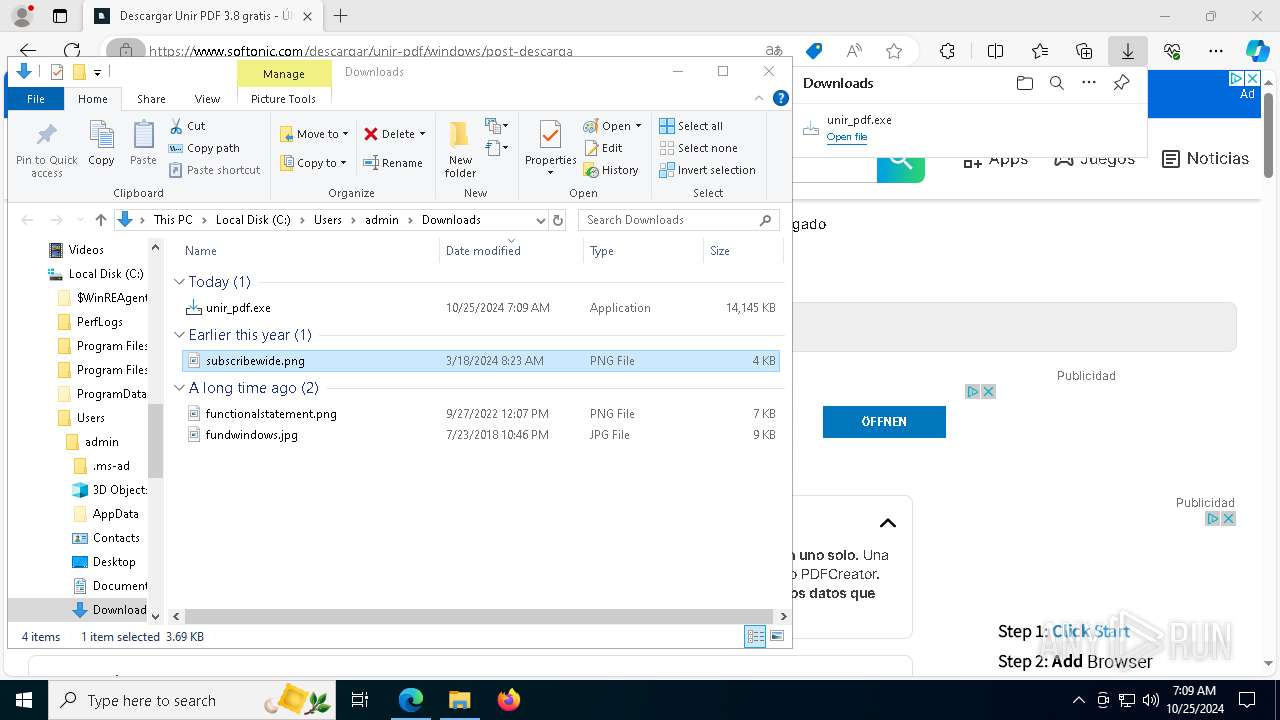Click the Search Downloads field
This screenshot has height=720, width=1280.
(x=679, y=220)
